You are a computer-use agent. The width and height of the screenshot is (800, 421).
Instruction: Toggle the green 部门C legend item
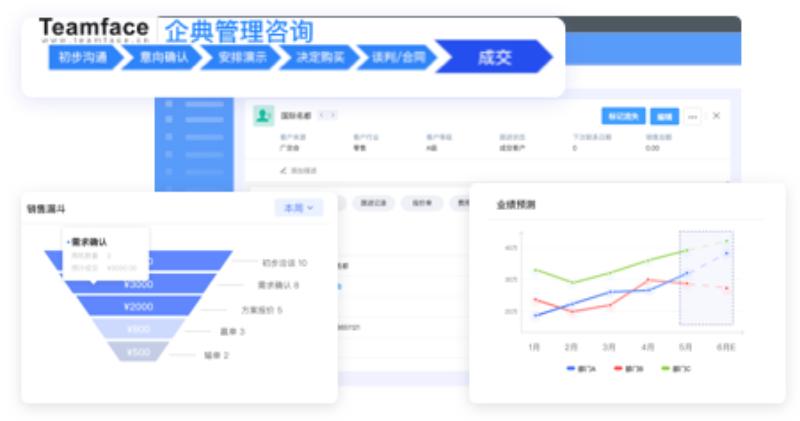[x=676, y=368]
